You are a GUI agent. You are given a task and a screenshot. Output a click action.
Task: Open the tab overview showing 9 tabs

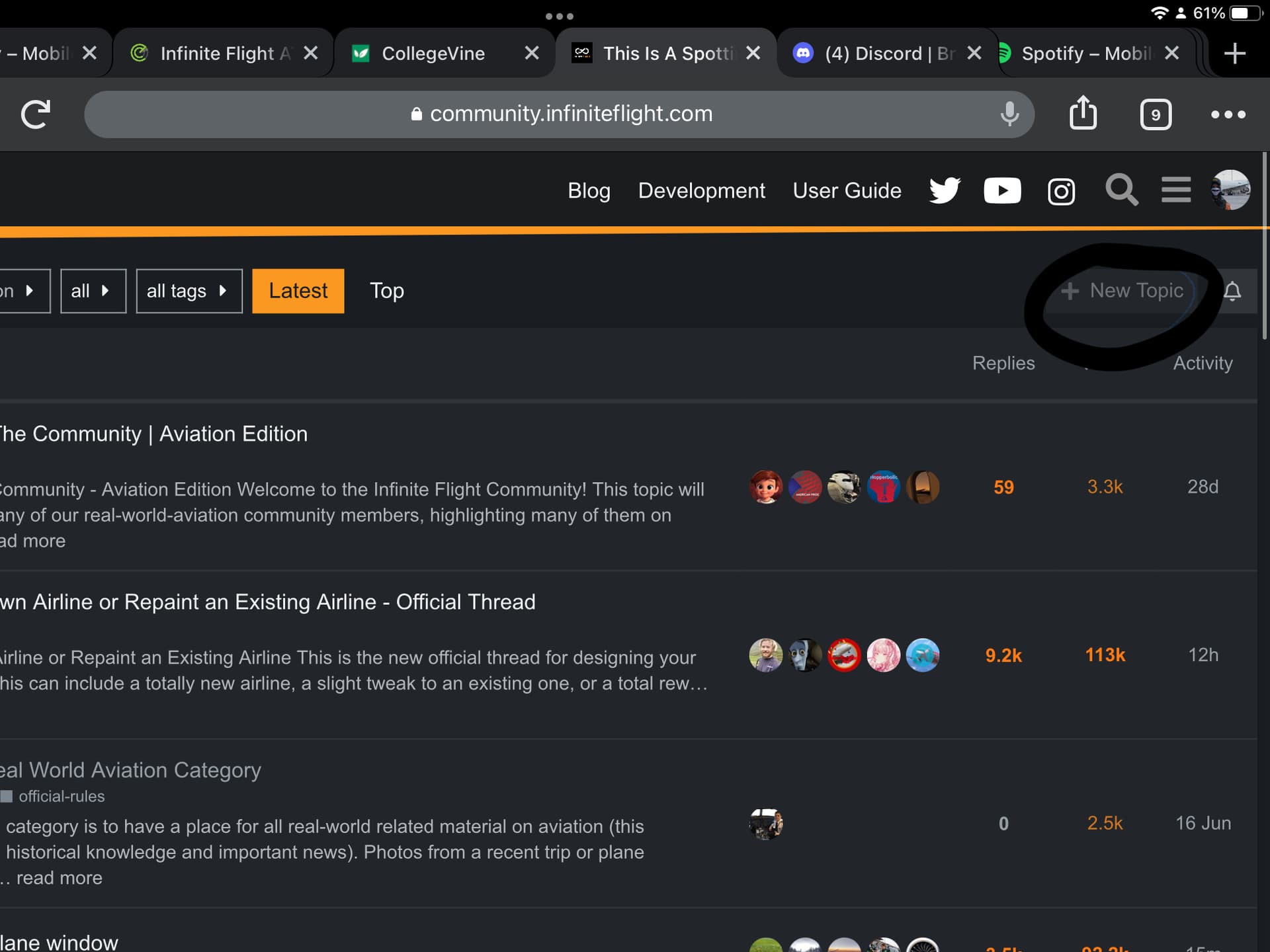1156,114
